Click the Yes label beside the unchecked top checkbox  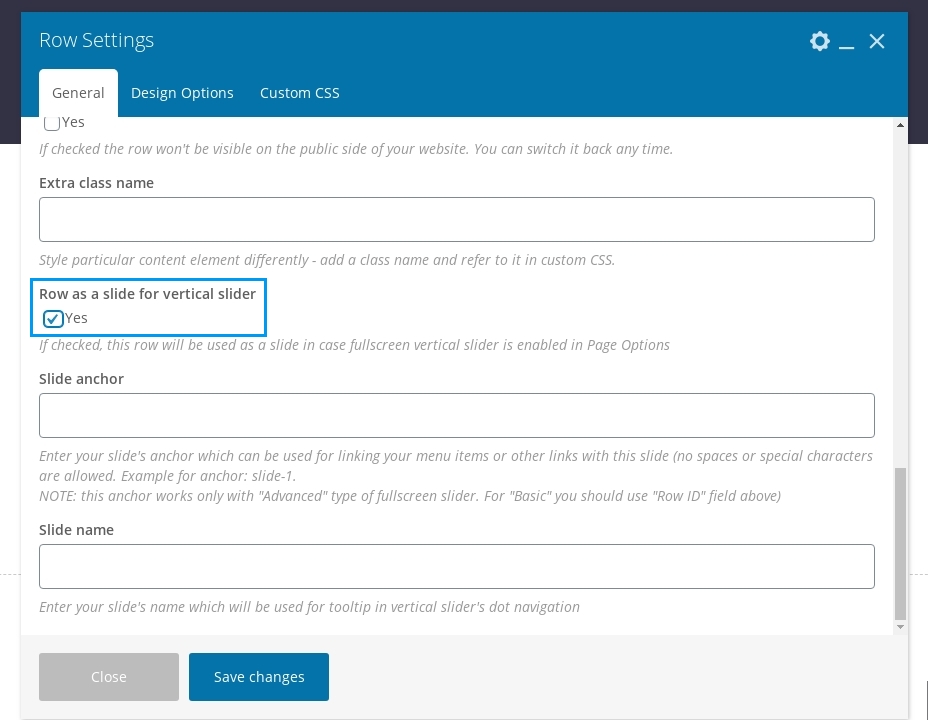pos(74,122)
